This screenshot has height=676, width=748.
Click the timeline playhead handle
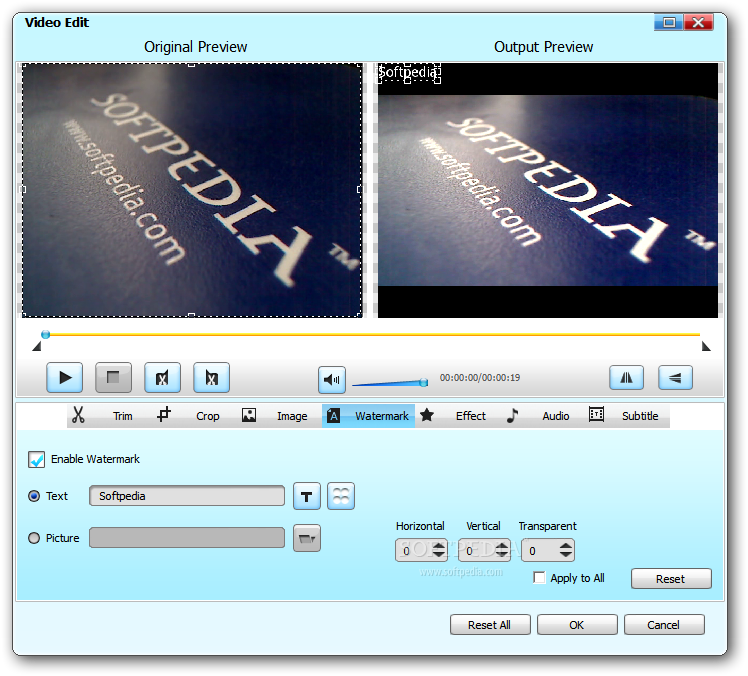click(46, 334)
